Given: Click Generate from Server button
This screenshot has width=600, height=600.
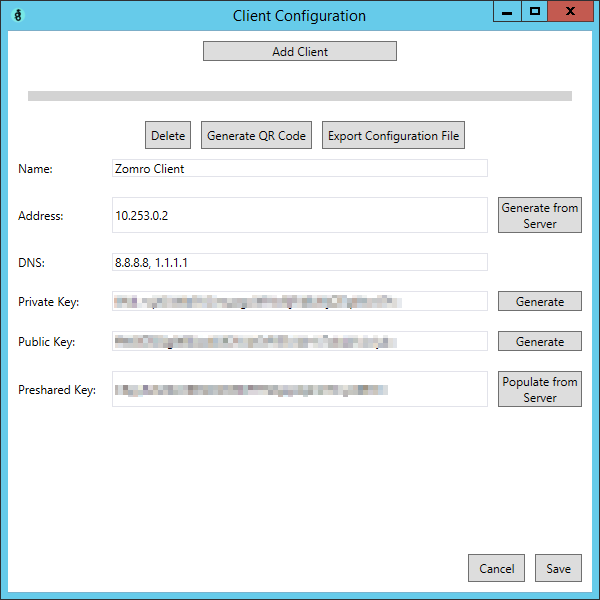Looking at the screenshot, I should click(x=540, y=215).
